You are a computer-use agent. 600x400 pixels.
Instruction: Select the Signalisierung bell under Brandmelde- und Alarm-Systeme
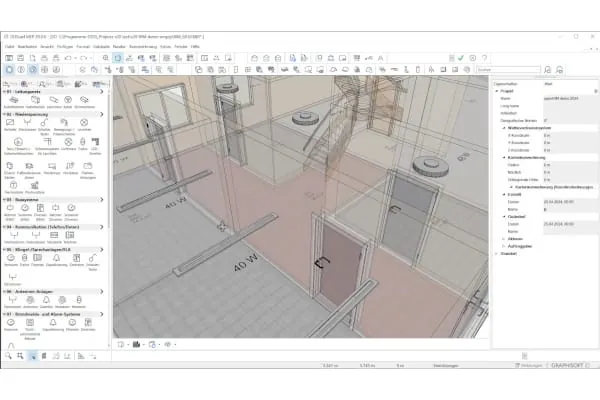click(53, 323)
